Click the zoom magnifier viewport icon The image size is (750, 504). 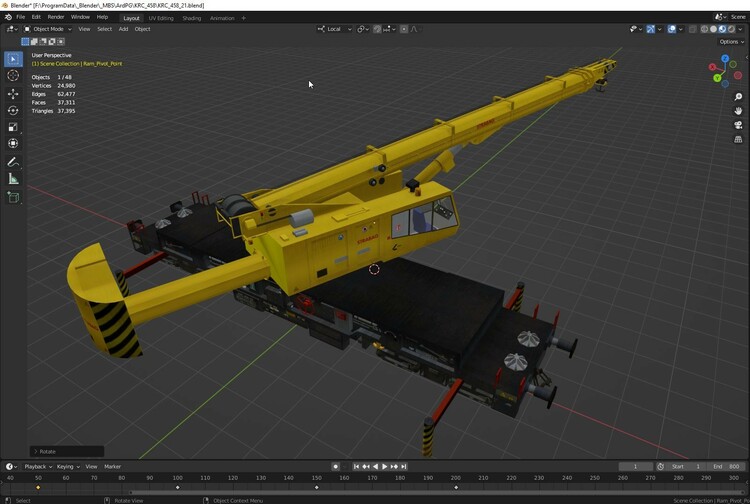[x=738, y=97]
